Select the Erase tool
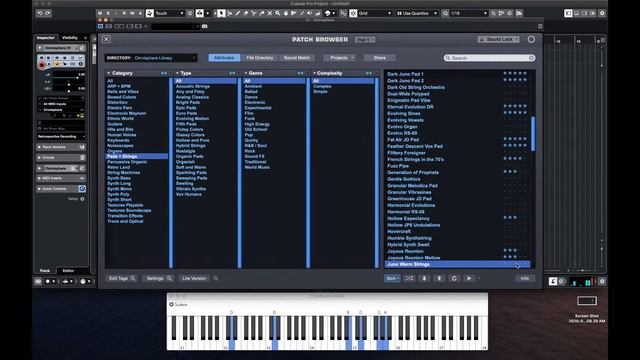The image size is (640, 360). (x=246, y=13)
